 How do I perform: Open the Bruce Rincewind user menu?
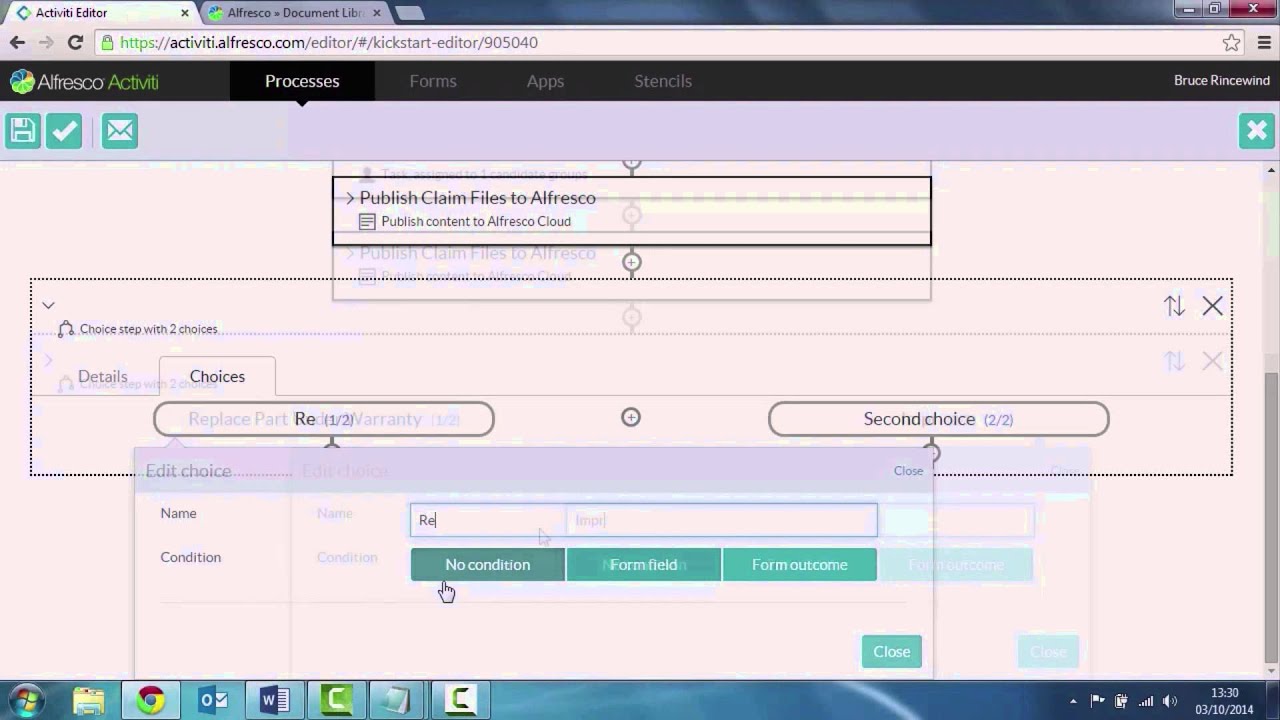(1222, 81)
